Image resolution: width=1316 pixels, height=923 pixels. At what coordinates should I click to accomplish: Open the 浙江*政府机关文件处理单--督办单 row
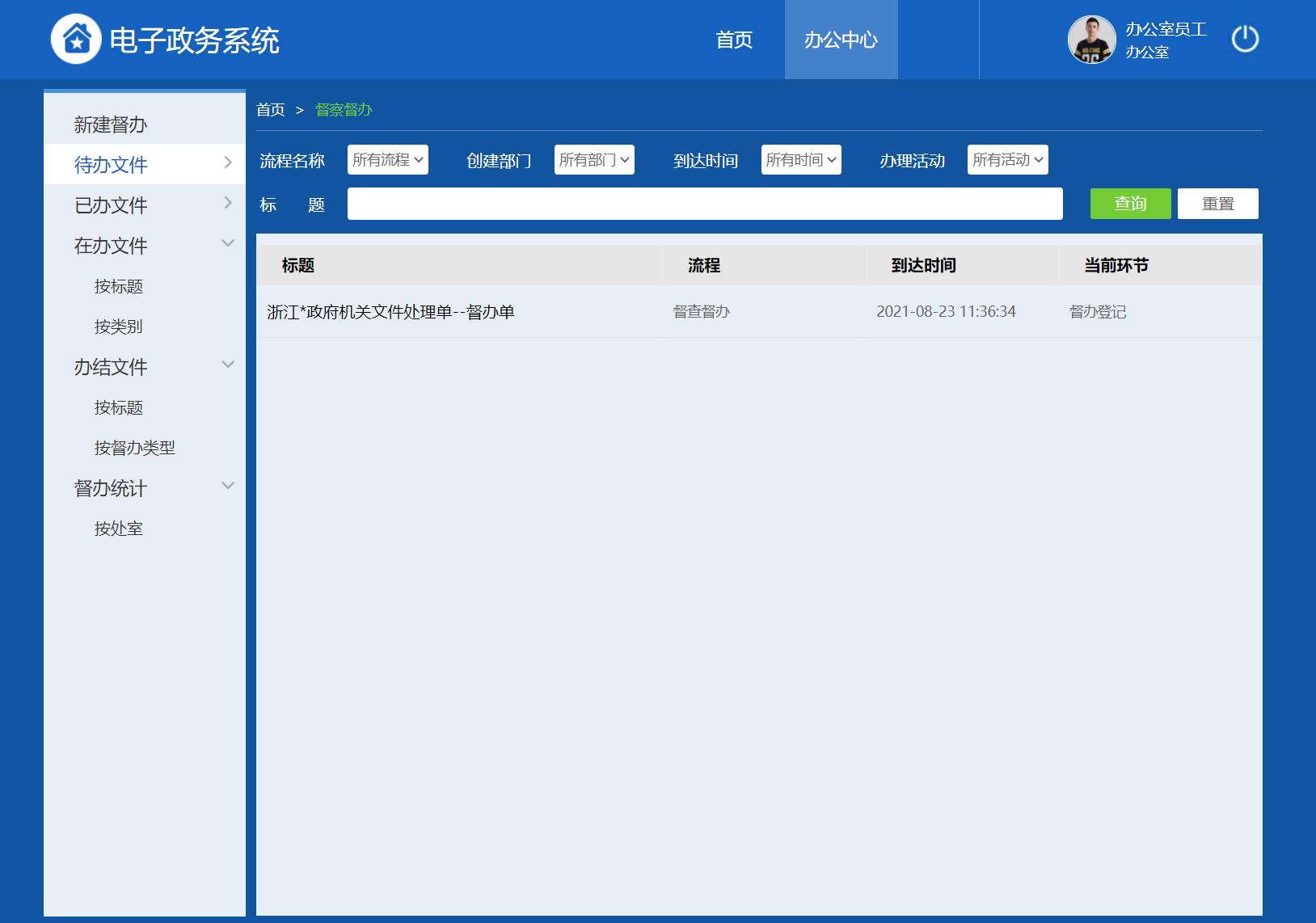pyautogui.click(x=390, y=312)
